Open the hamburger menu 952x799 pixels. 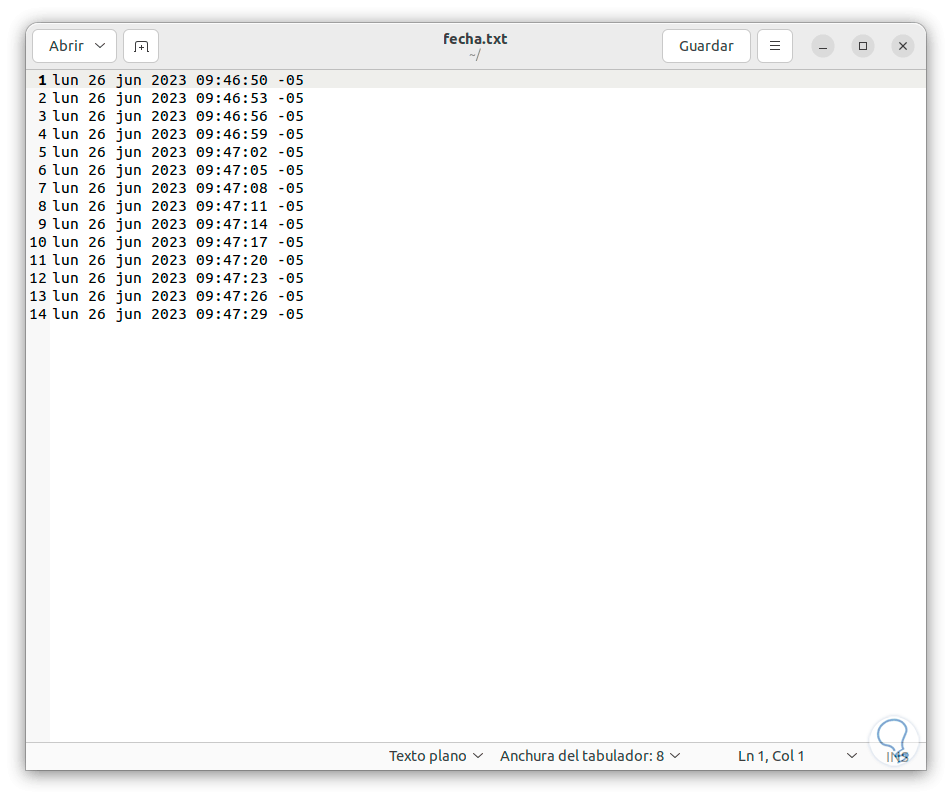[775, 46]
